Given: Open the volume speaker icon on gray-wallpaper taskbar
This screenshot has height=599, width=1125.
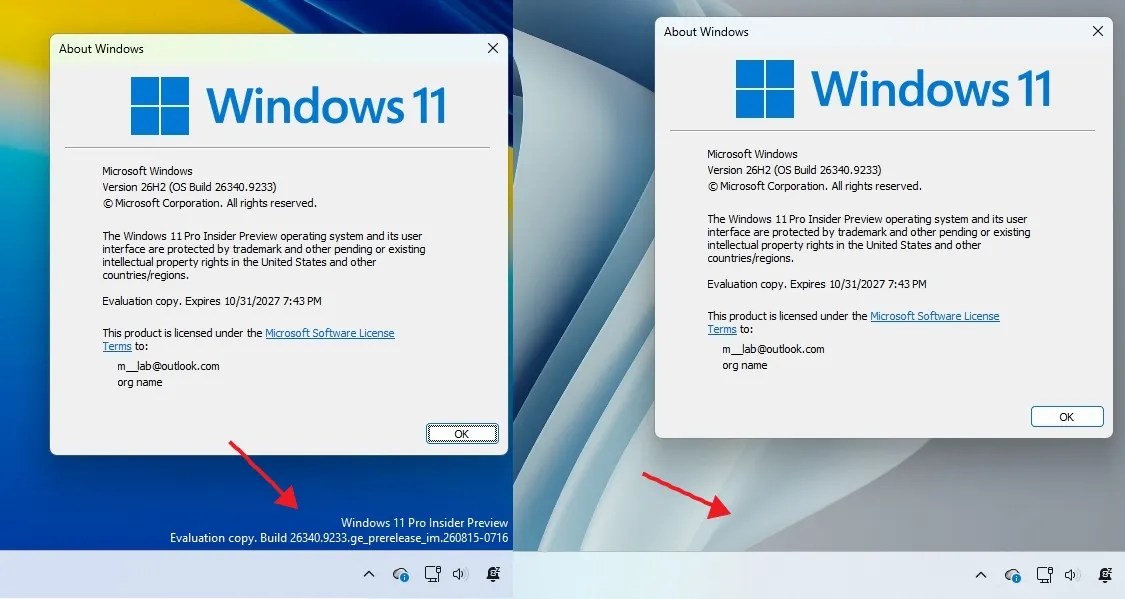Looking at the screenshot, I should click(x=1072, y=575).
